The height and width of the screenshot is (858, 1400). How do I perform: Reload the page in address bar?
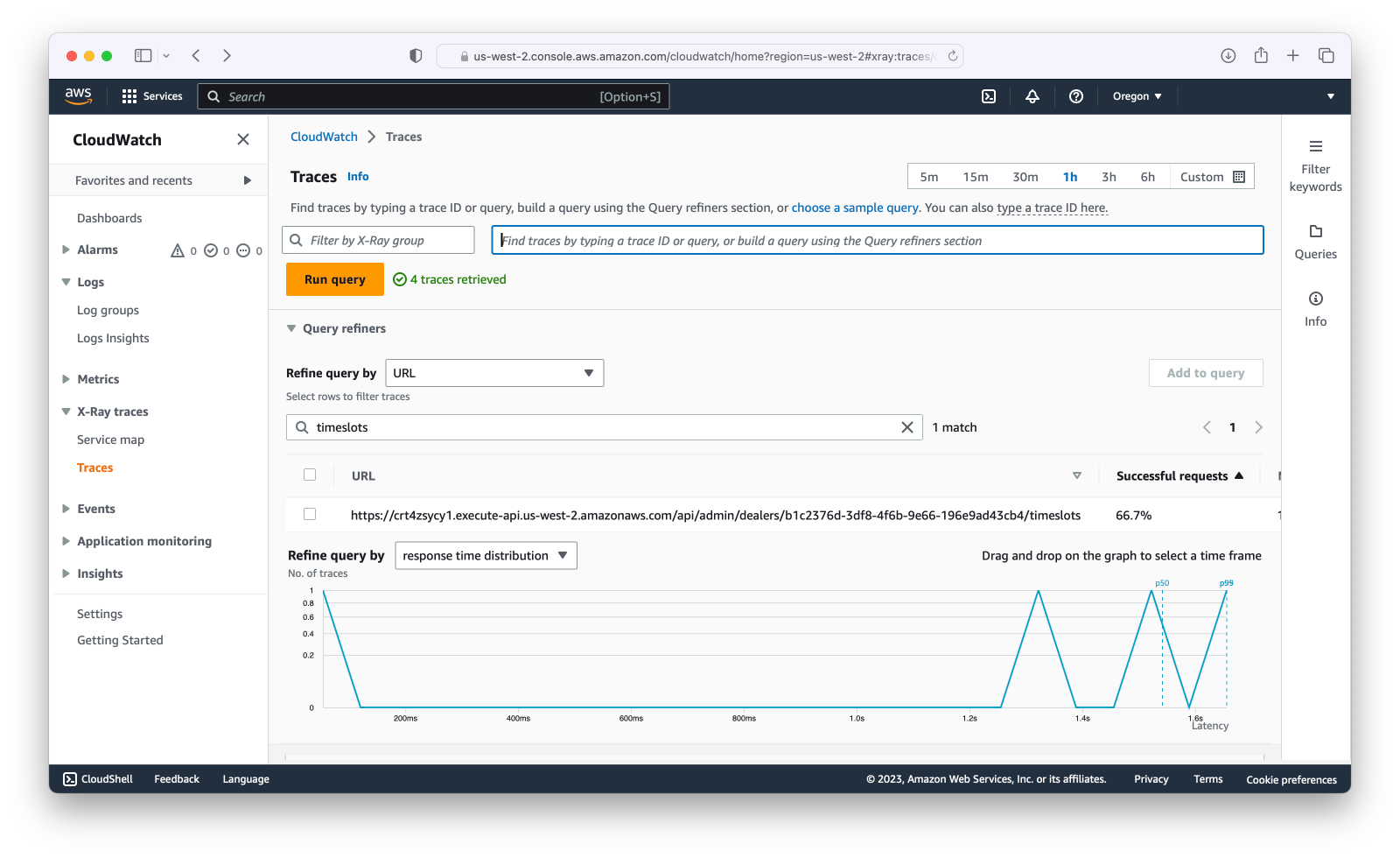coord(953,56)
